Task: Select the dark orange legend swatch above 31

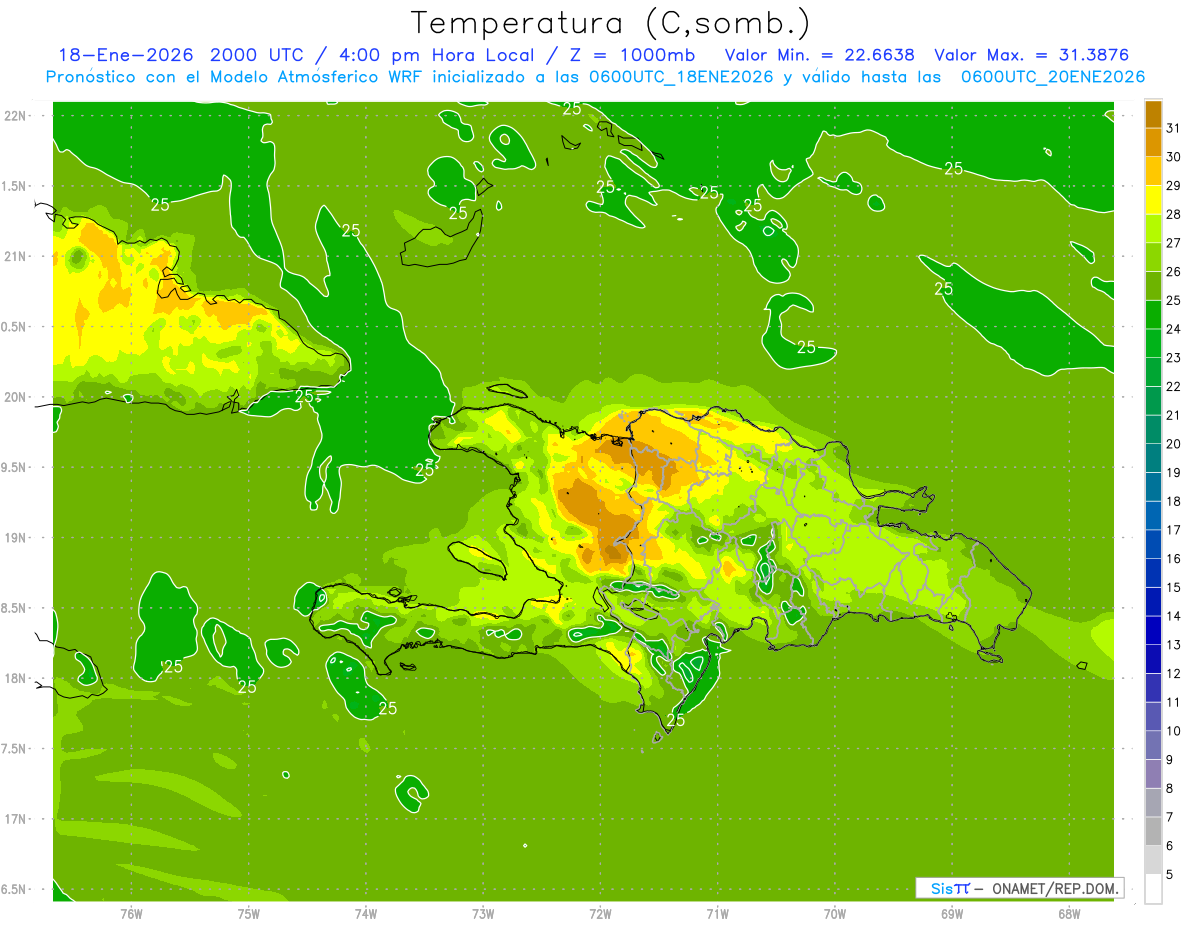Action: point(1153,114)
